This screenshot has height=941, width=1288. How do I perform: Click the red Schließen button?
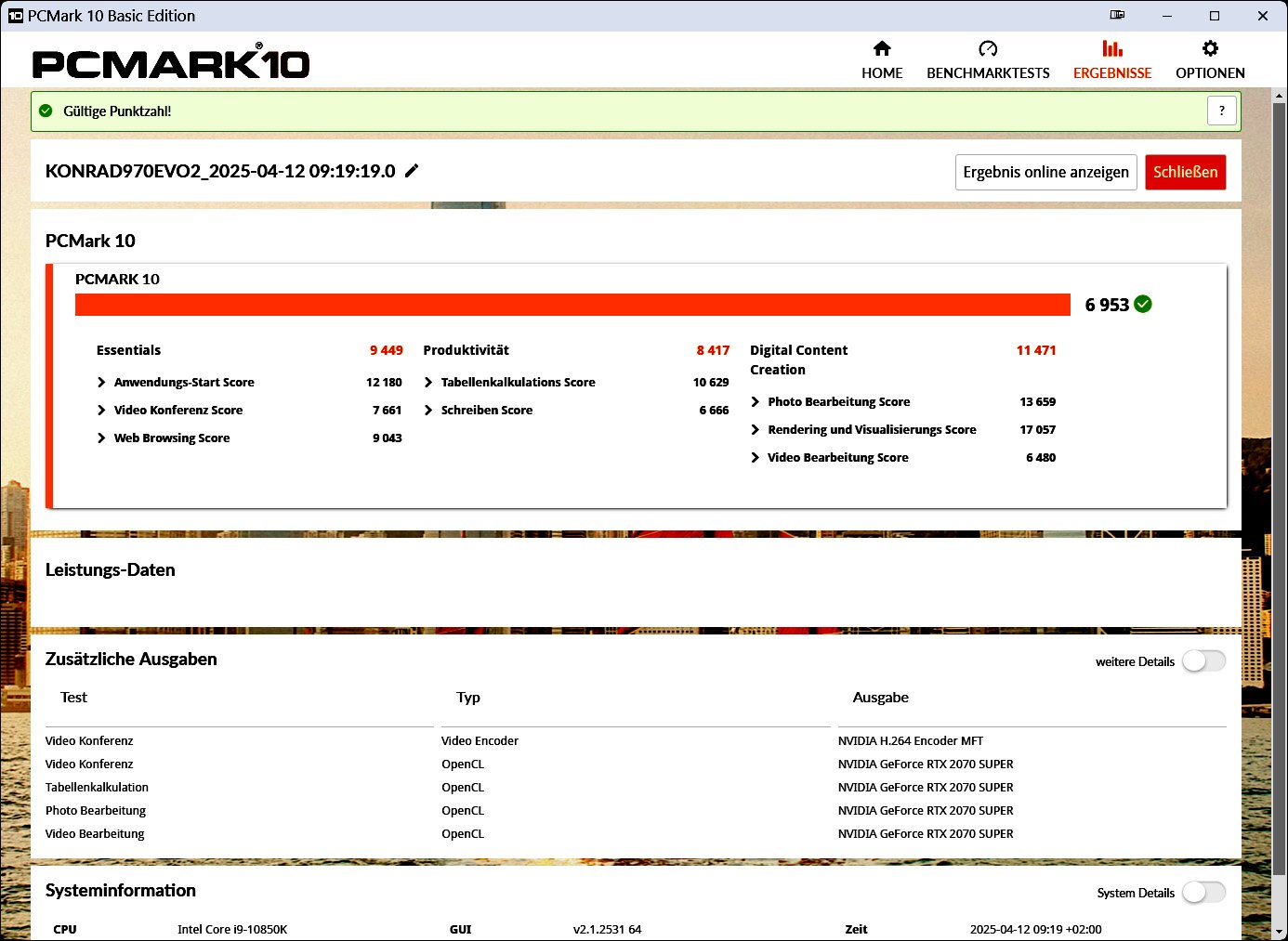click(1186, 172)
